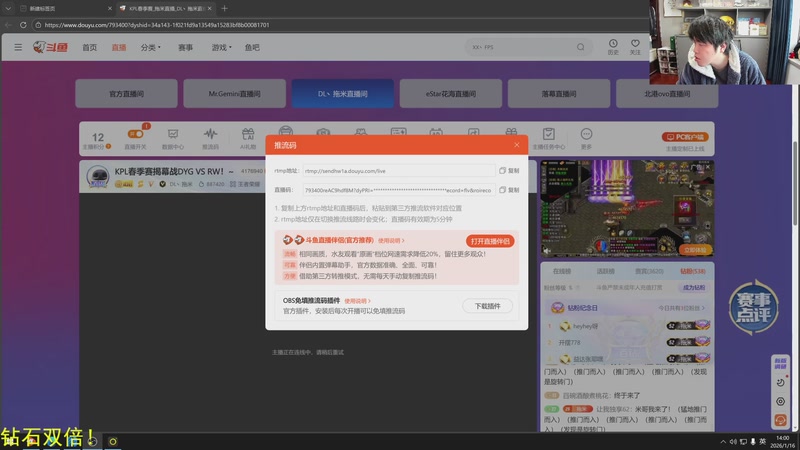Click the sidebar target-circle icon
This screenshot has width=800, height=450.
tap(780, 402)
